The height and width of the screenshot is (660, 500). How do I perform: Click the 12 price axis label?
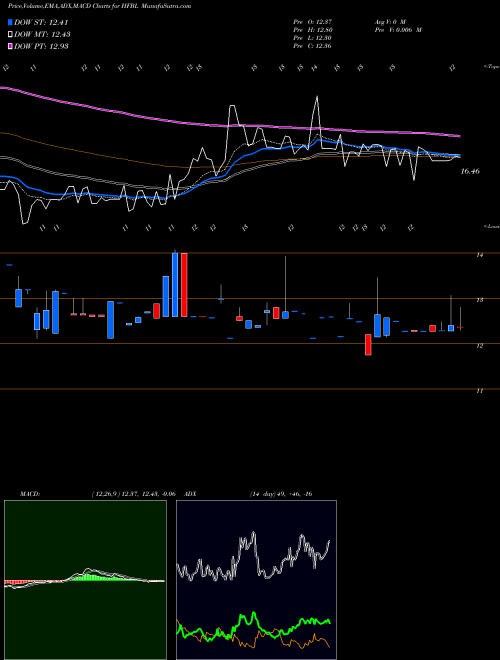tap(480, 346)
